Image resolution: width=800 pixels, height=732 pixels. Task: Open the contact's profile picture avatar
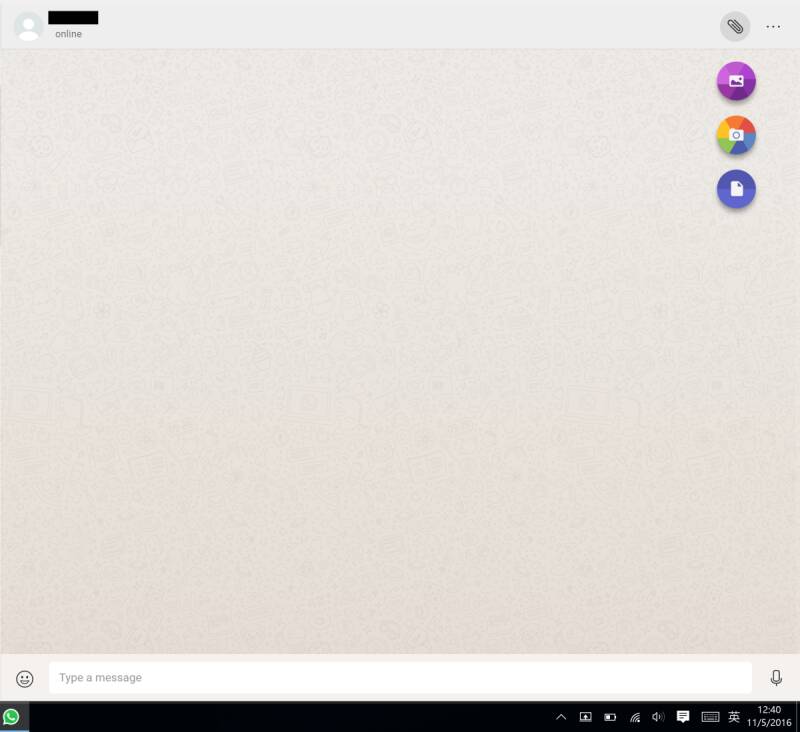[28, 27]
